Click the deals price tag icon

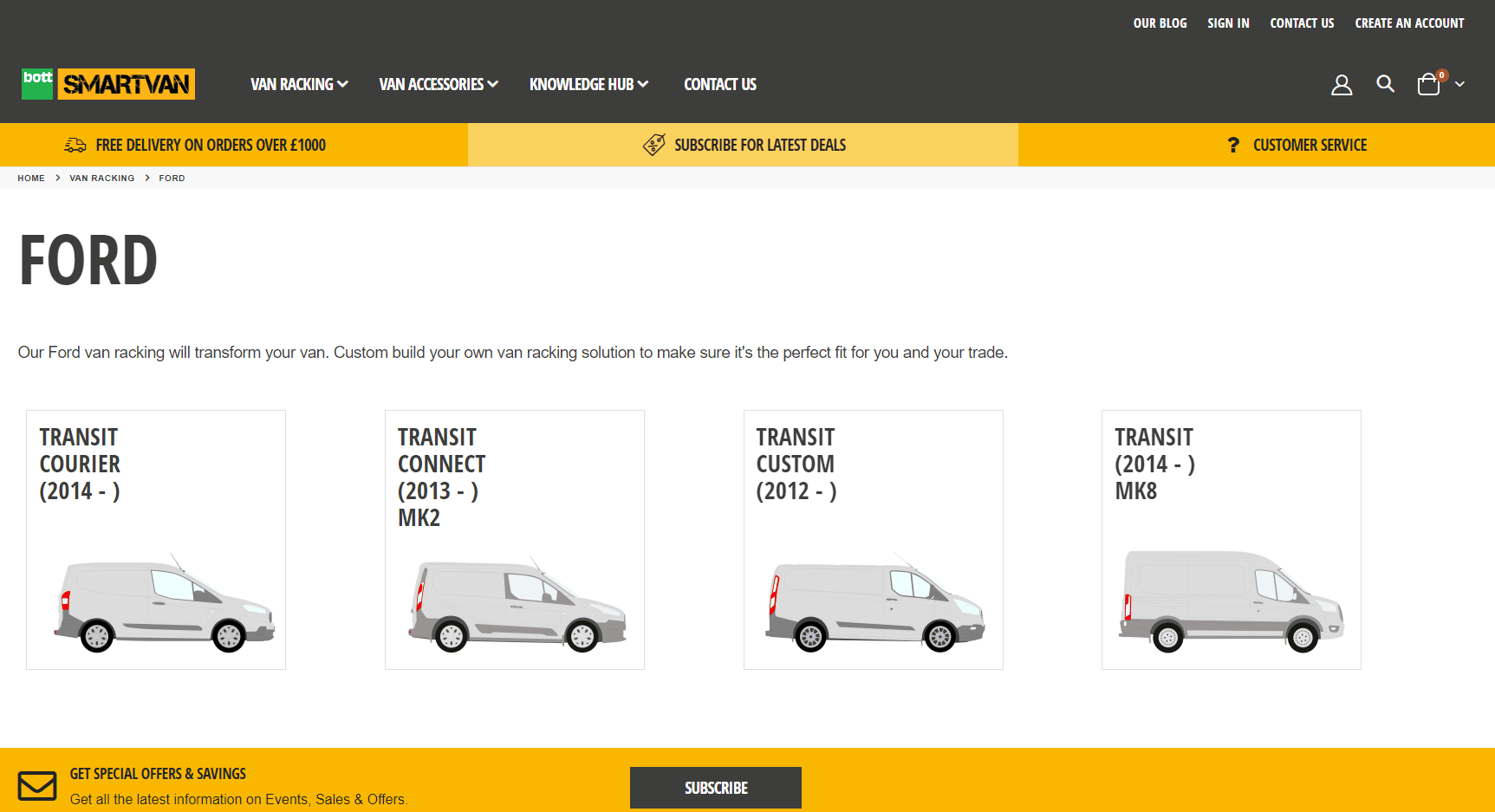654,145
